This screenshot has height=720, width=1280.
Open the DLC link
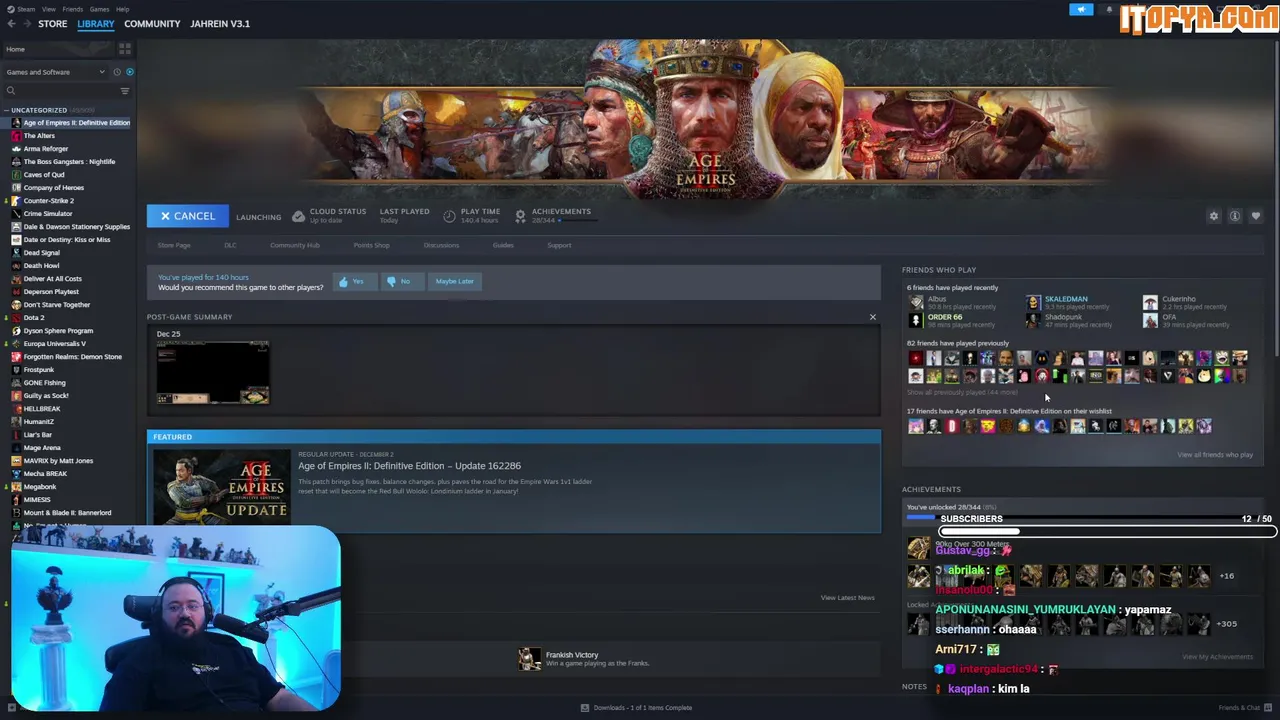(230, 245)
